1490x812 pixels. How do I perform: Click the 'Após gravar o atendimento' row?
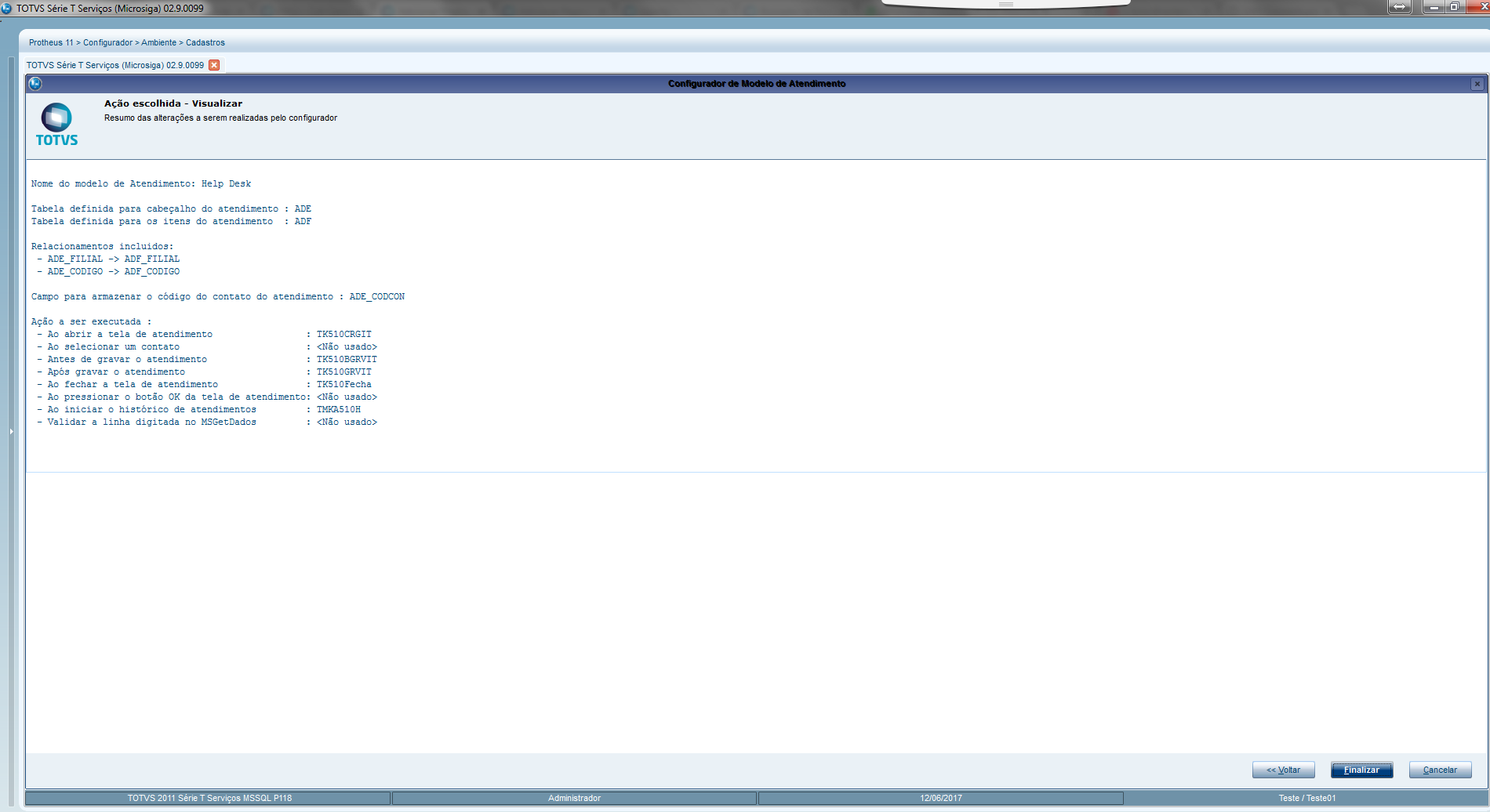click(205, 372)
